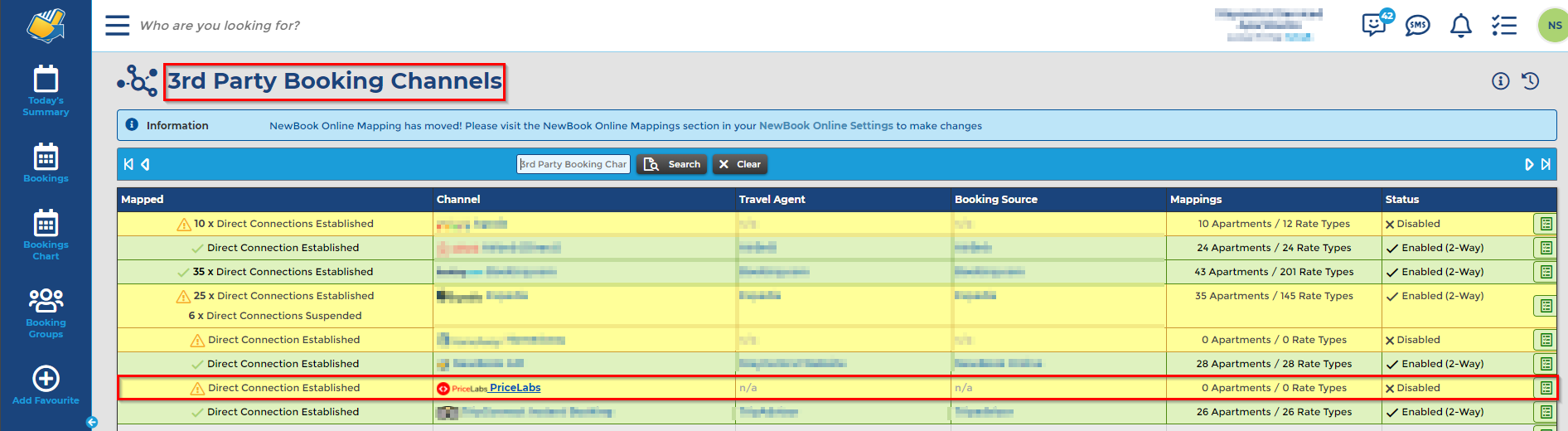Viewport: 1568px width, 431px height.
Task: Click the page information icon
Action: (x=1501, y=80)
